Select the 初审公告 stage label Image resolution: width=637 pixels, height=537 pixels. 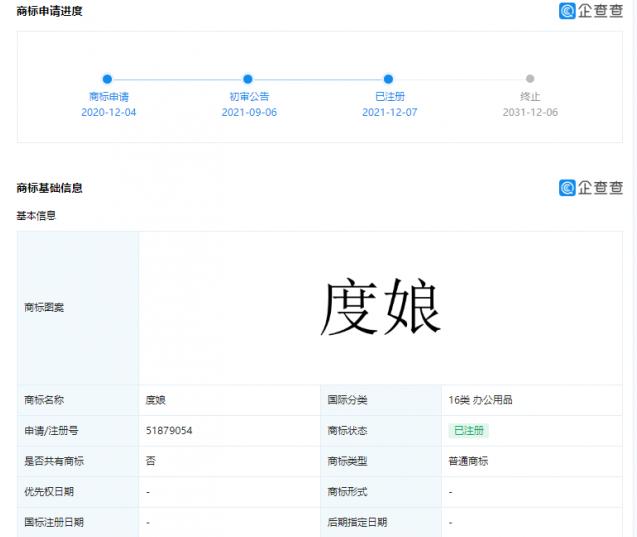point(249,97)
